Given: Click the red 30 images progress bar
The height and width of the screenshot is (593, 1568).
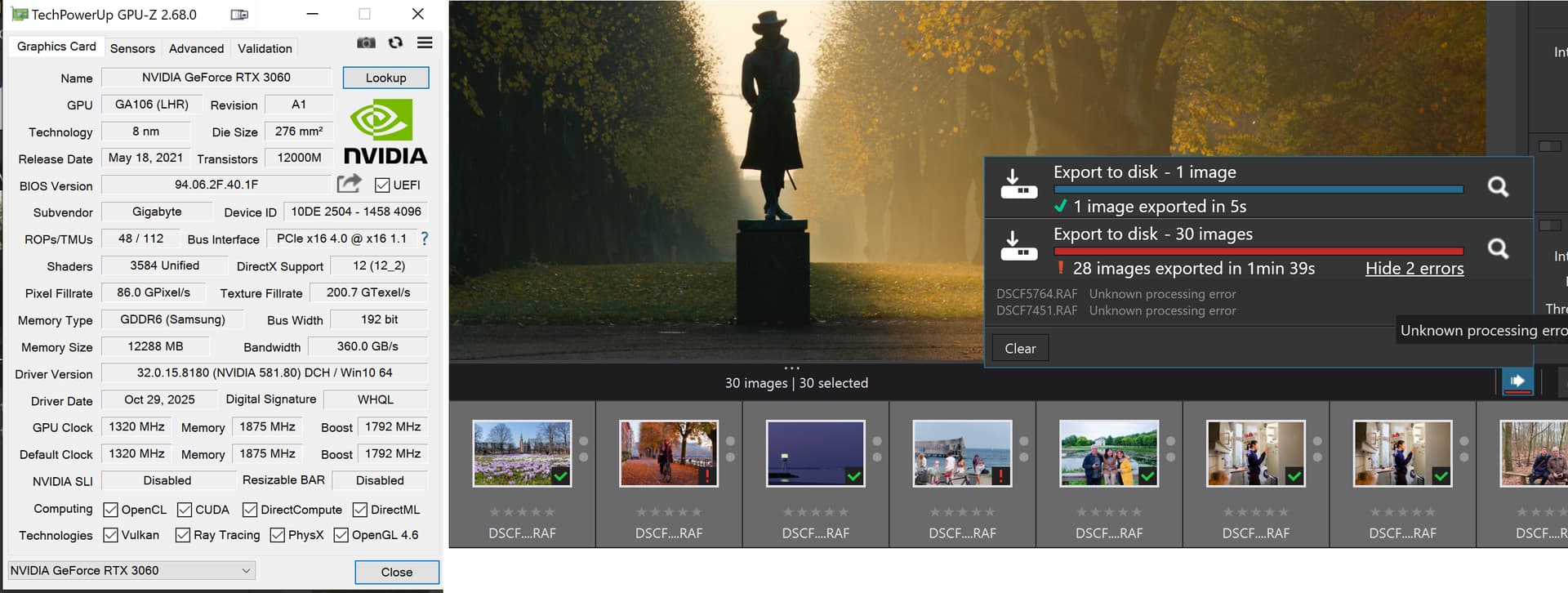Looking at the screenshot, I should click(x=1258, y=252).
